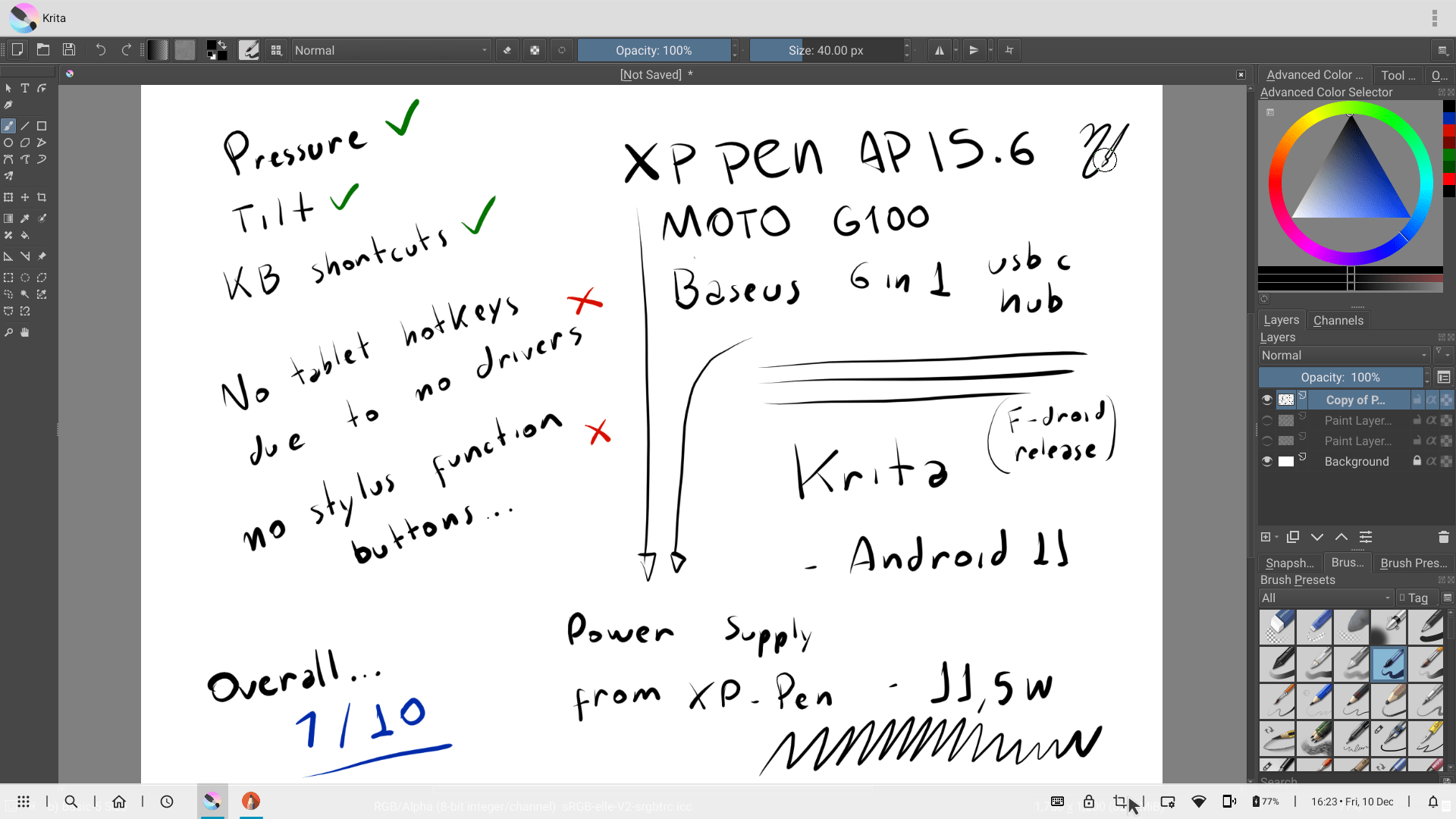Select the Crop tool
Screen dimensions: 1456x819
pyautogui.click(x=42, y=197)
